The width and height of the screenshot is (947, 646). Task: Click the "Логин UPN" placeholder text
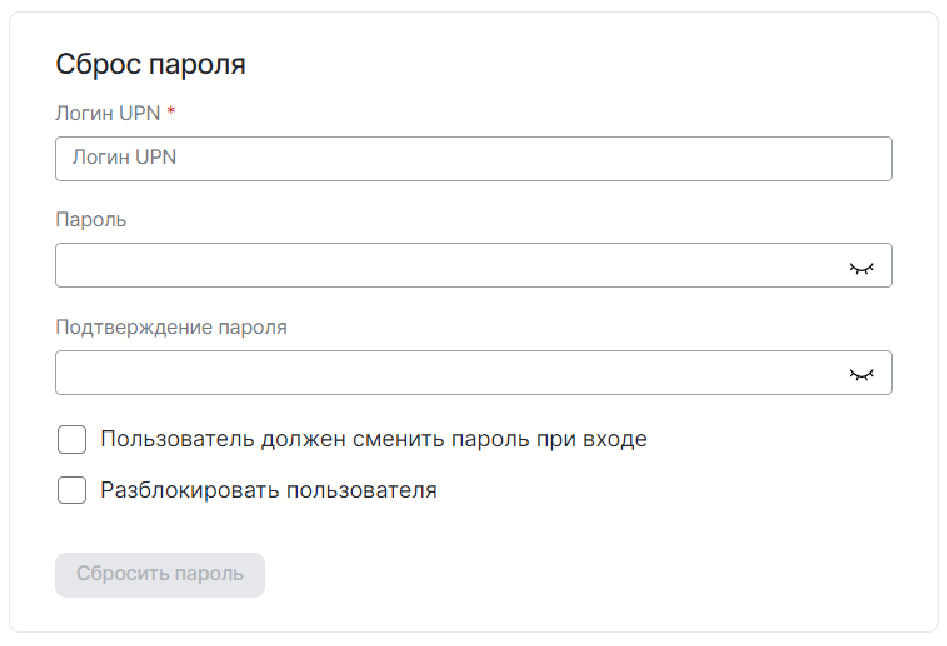[x=124, y=158]
